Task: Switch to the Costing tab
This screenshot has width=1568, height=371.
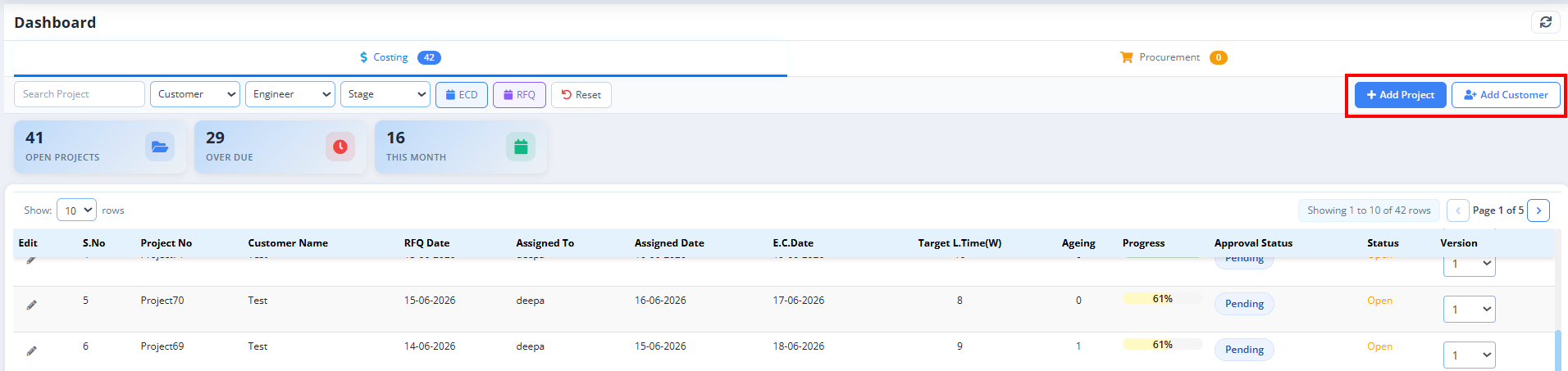Action: coord(400,57)
